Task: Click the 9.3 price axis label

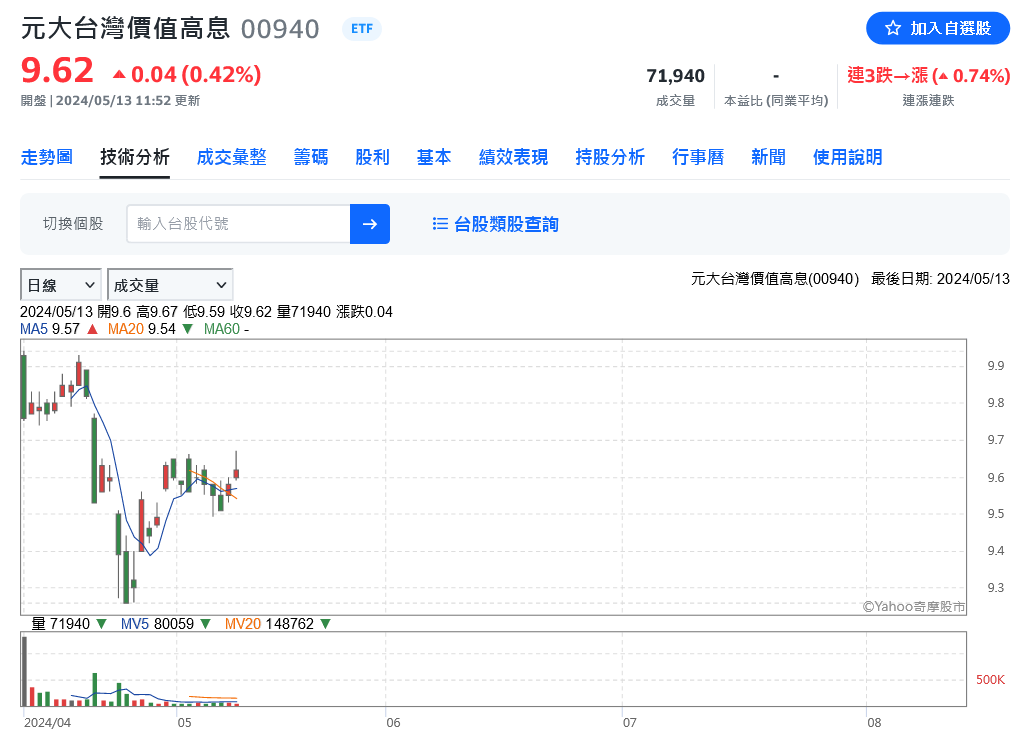Action: 996,588
